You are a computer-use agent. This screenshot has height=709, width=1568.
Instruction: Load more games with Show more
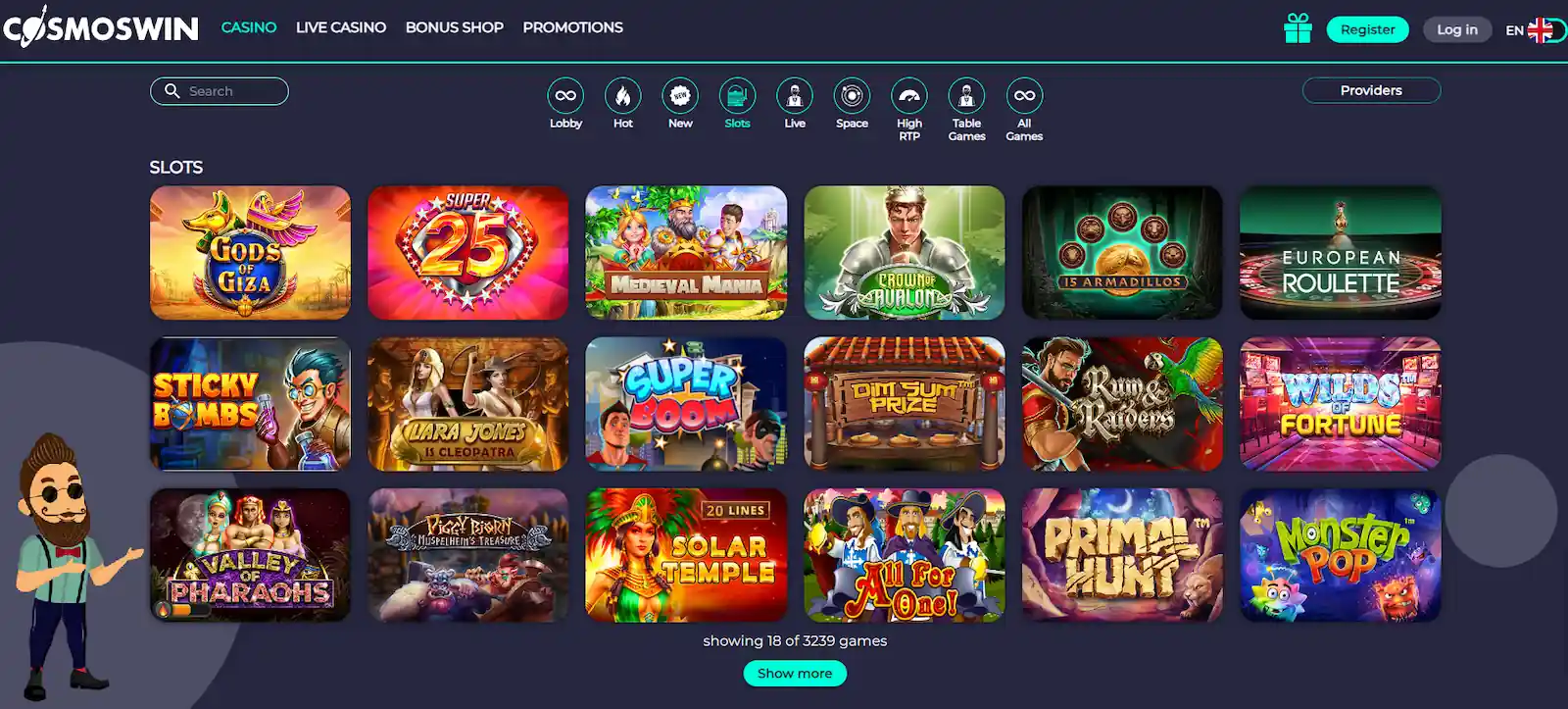795,673
